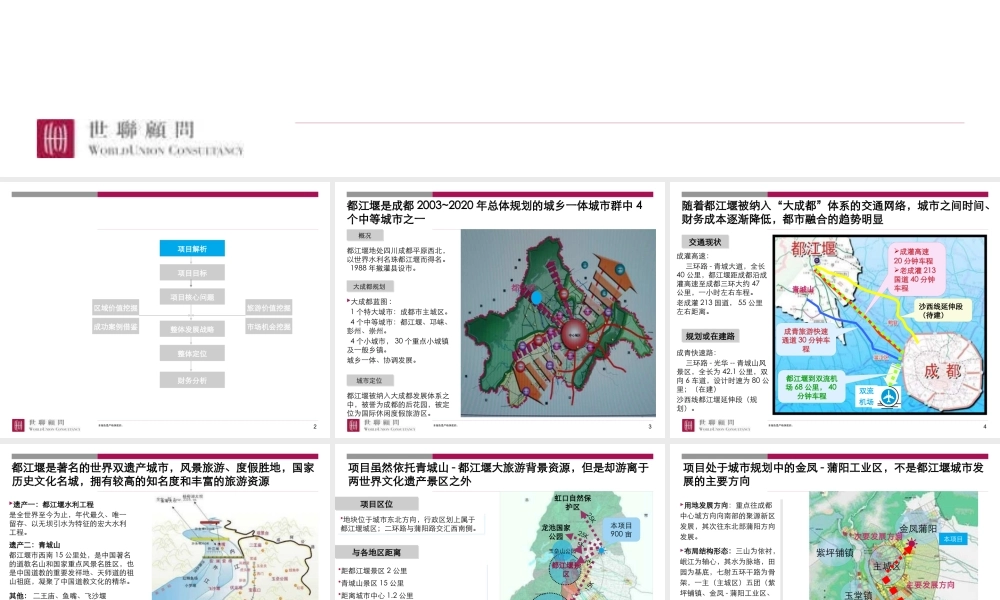
Task: Select the blue '项目解析' box in the flowchart
Action: pos(192,249)
